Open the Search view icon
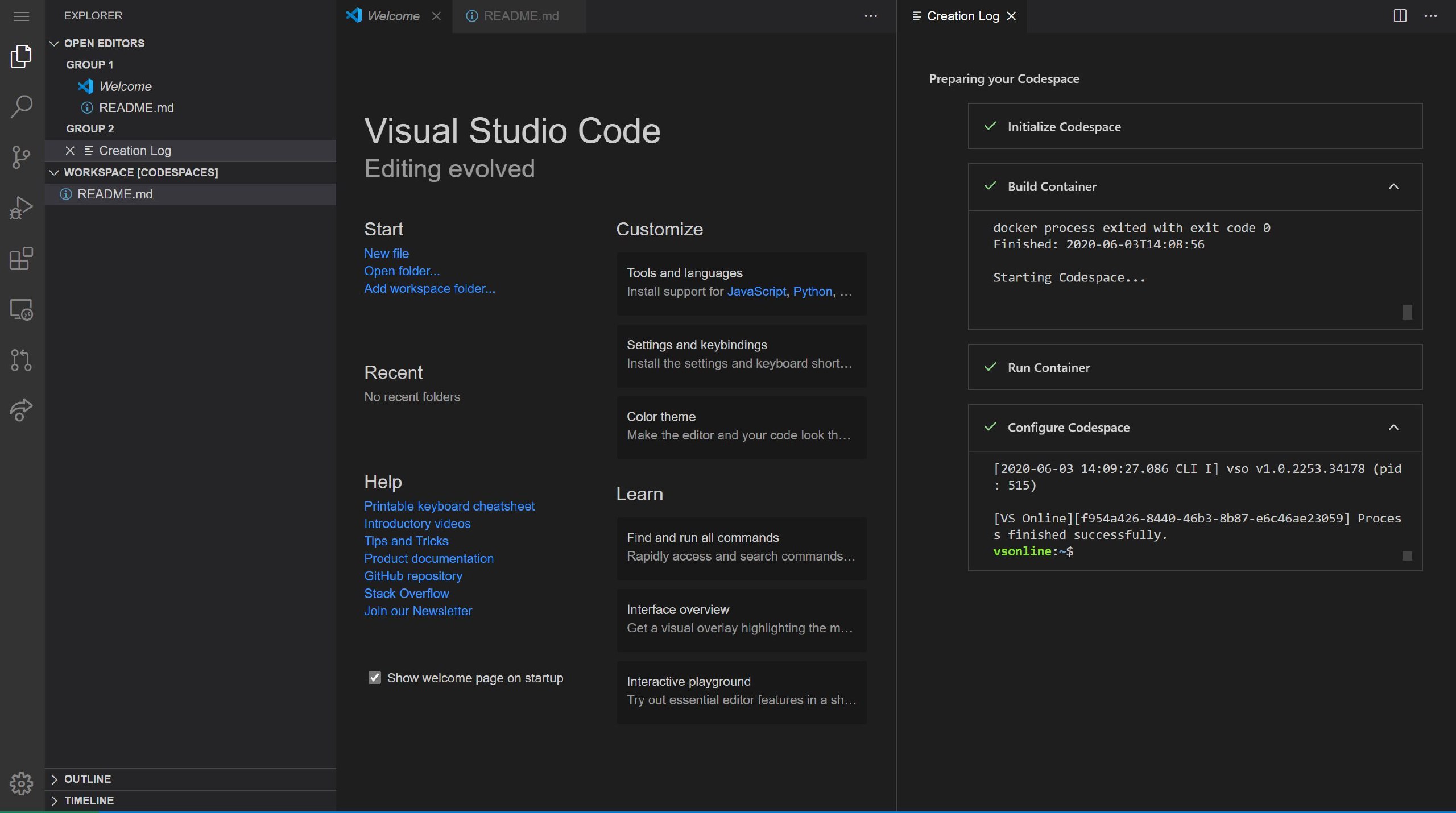The height and width of the screenshot is (813, 1456). pos(21,106)
